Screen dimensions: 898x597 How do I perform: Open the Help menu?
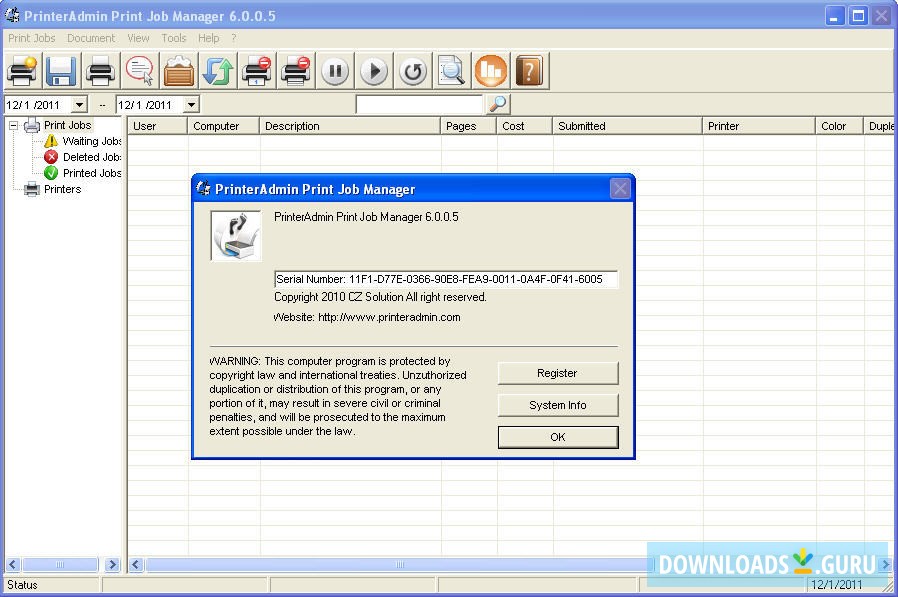coord(208,38)
